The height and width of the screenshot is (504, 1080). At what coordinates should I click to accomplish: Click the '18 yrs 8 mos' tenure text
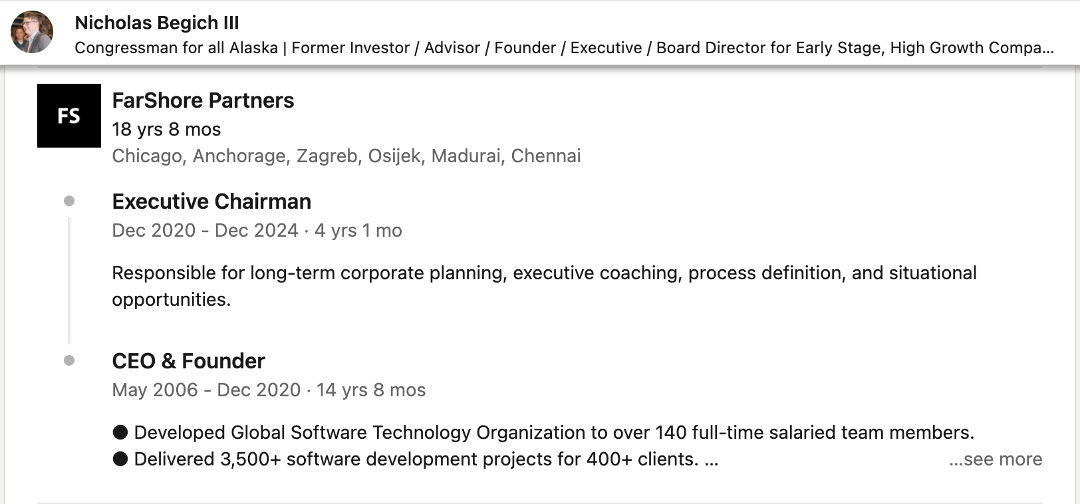point(166,129)
